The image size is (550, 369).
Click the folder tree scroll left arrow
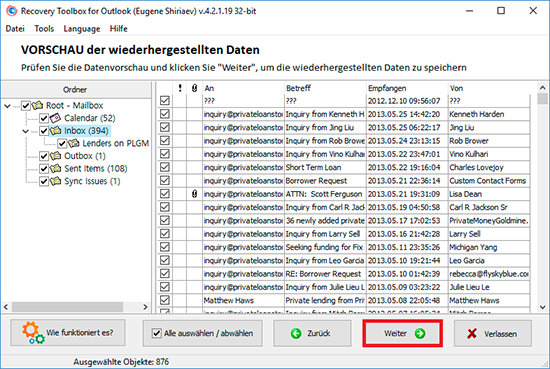pyautogui.click(x=6, y=307)
